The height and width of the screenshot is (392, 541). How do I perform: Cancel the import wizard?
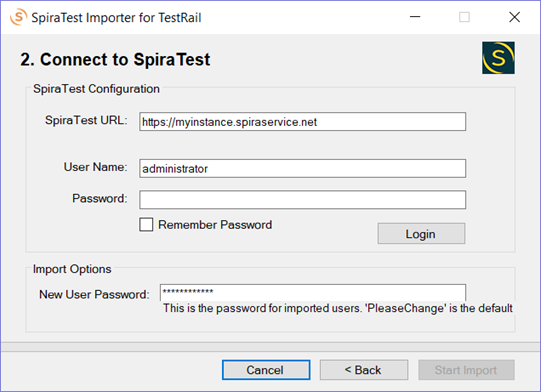tap(266, 370)
